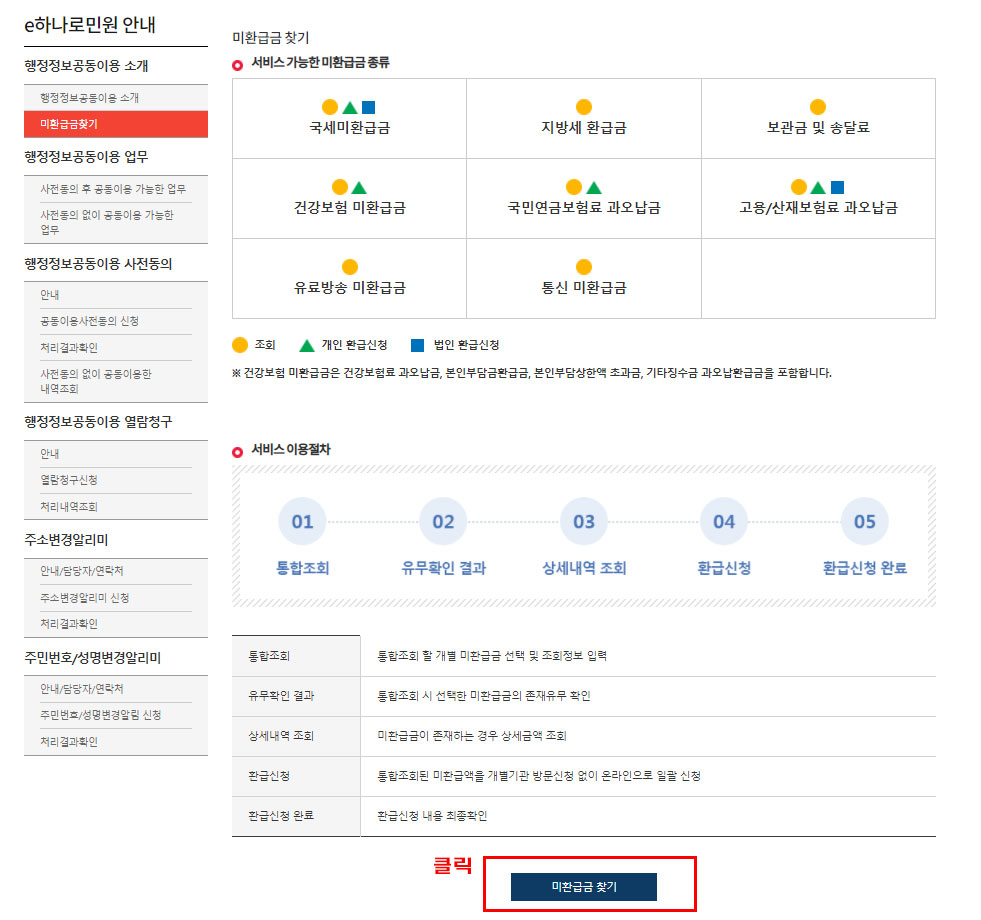
Task: Open 행정정보공동이용 소개 sidebar sub-link
Action: coord(89,98)
